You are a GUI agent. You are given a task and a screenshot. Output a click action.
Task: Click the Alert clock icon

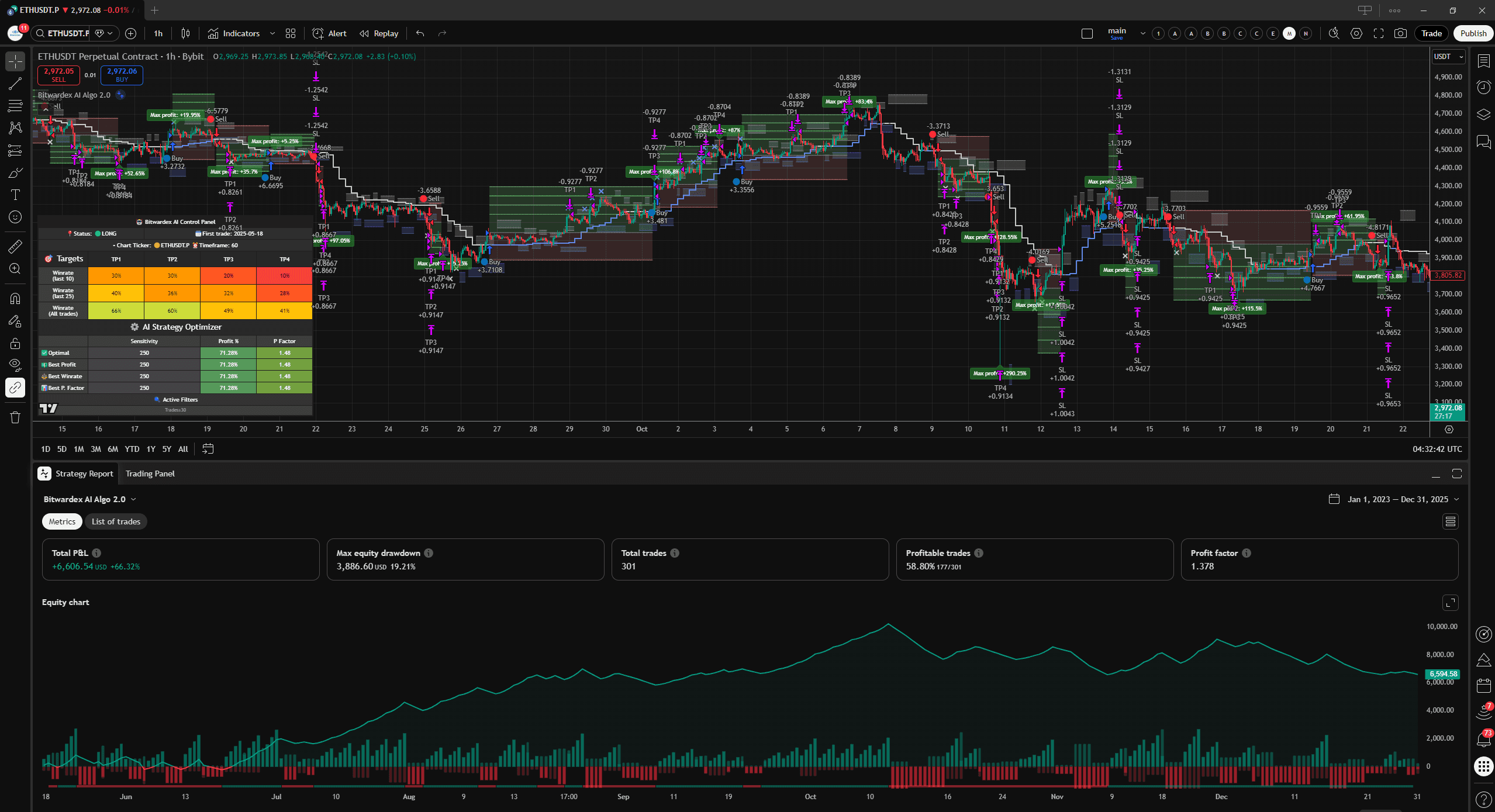tap(318, 33)
